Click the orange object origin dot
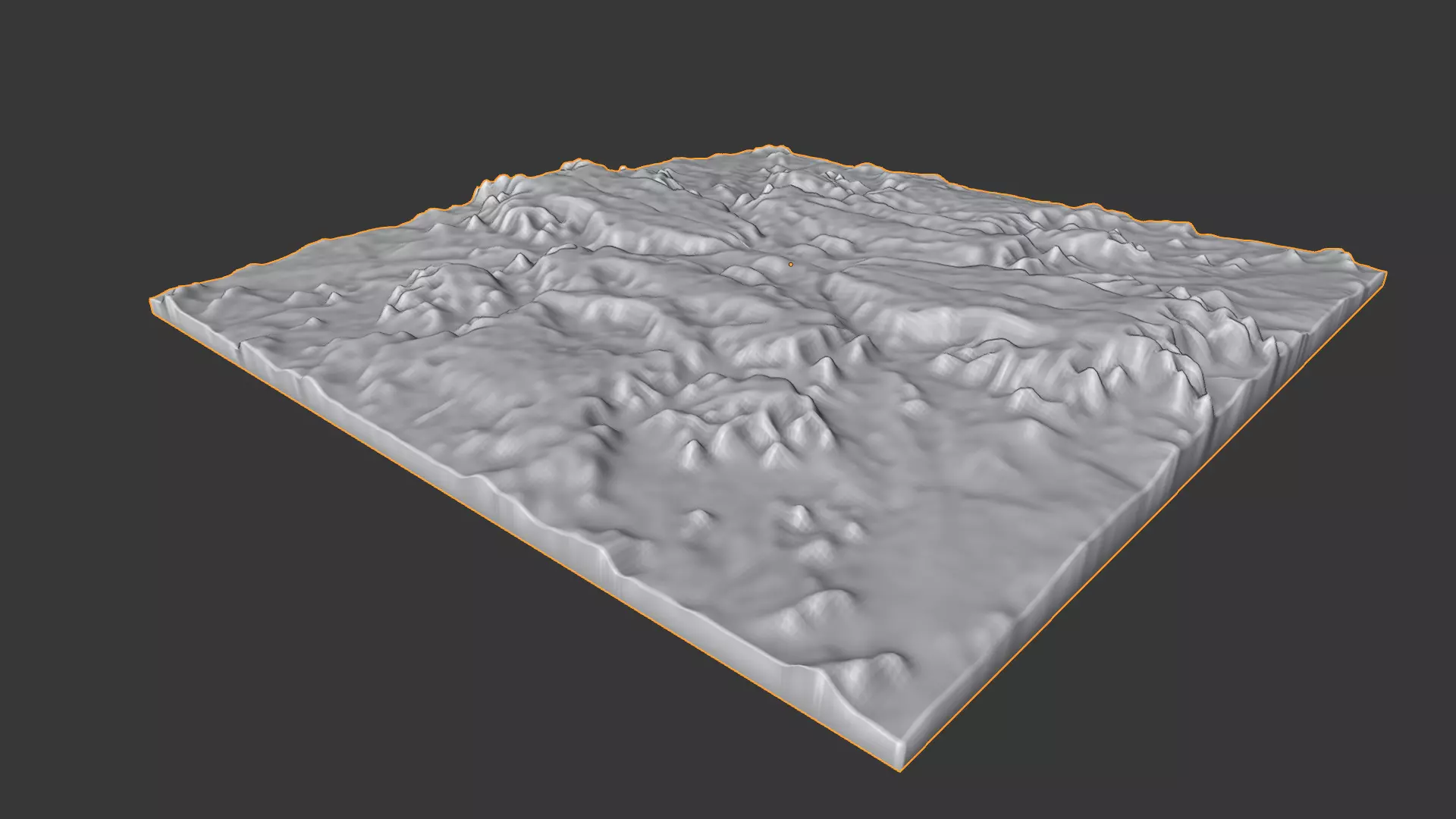 pos(791,264)
